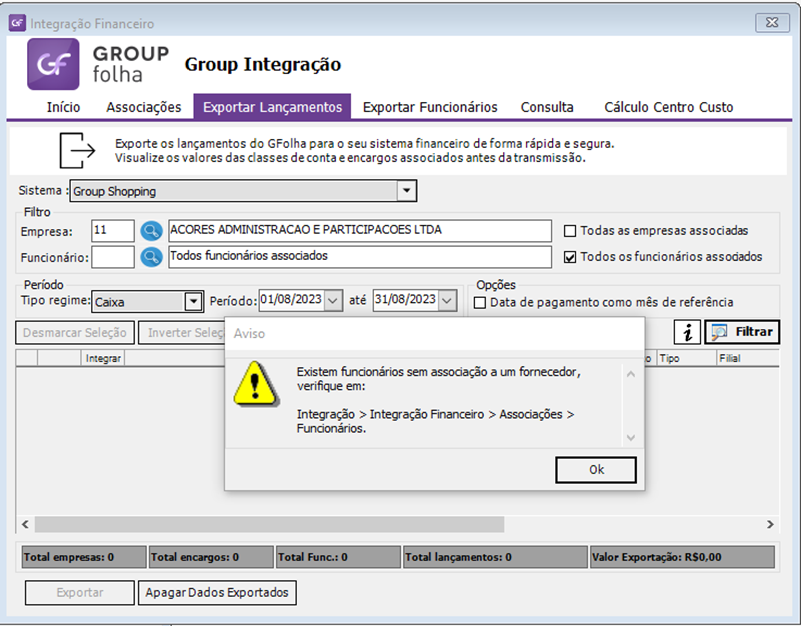Open end date 31/08/2023 calendar dropdown
This screenshot has width=801, height=626.
pos(447,300)
